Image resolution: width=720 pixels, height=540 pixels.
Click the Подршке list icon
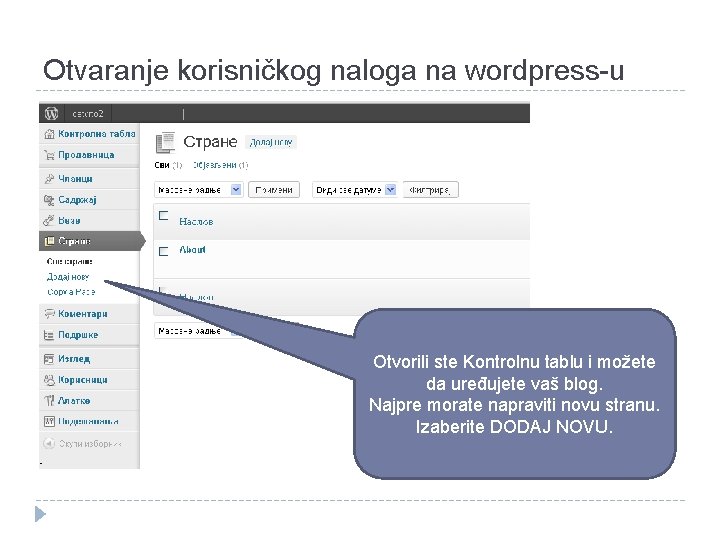pyautogui.click(x=49, y=335)
